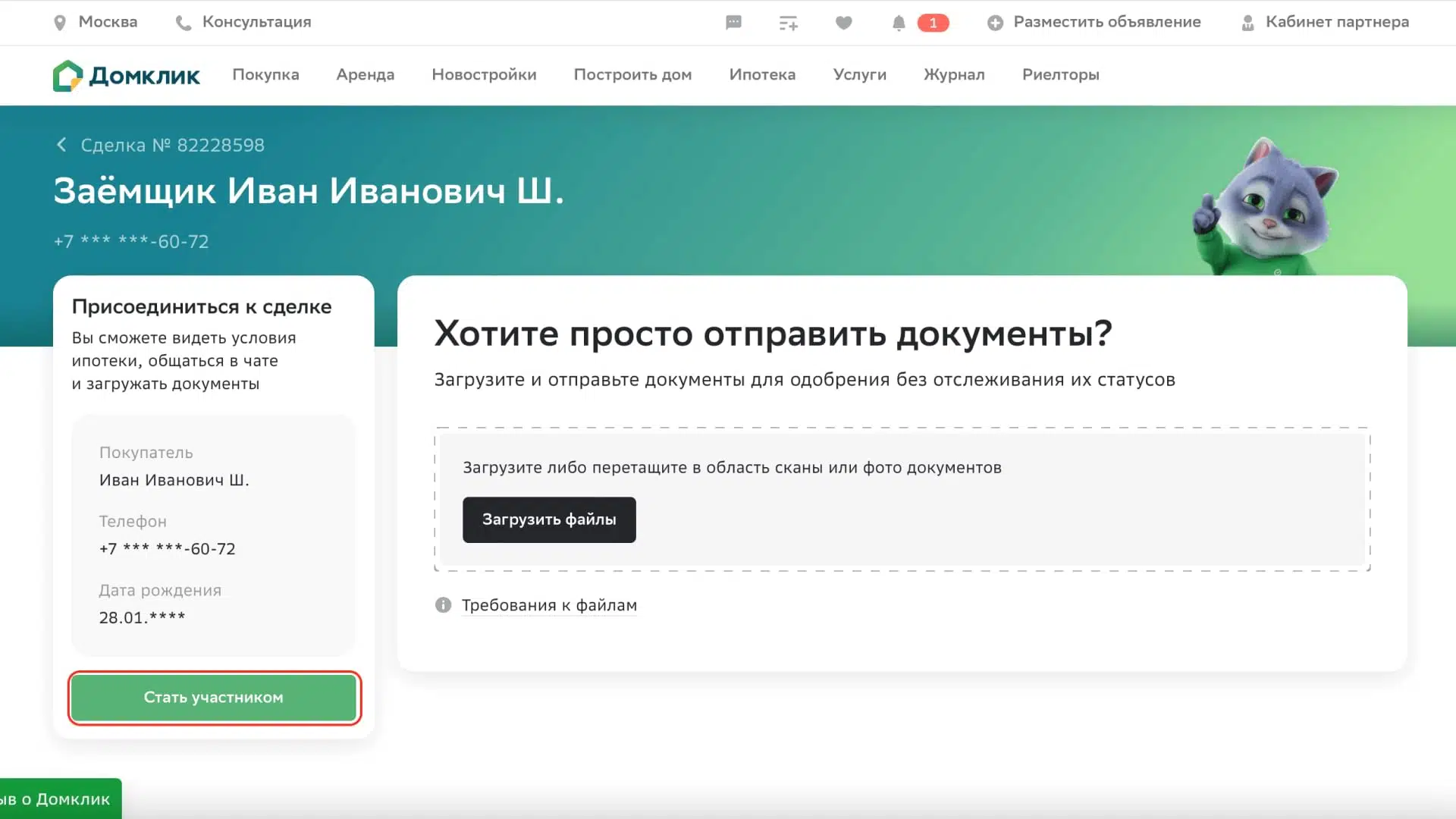Click the notifications bell icon
Screen dimensions: 1456x819
pyautogui.click(x=897, y=22)
